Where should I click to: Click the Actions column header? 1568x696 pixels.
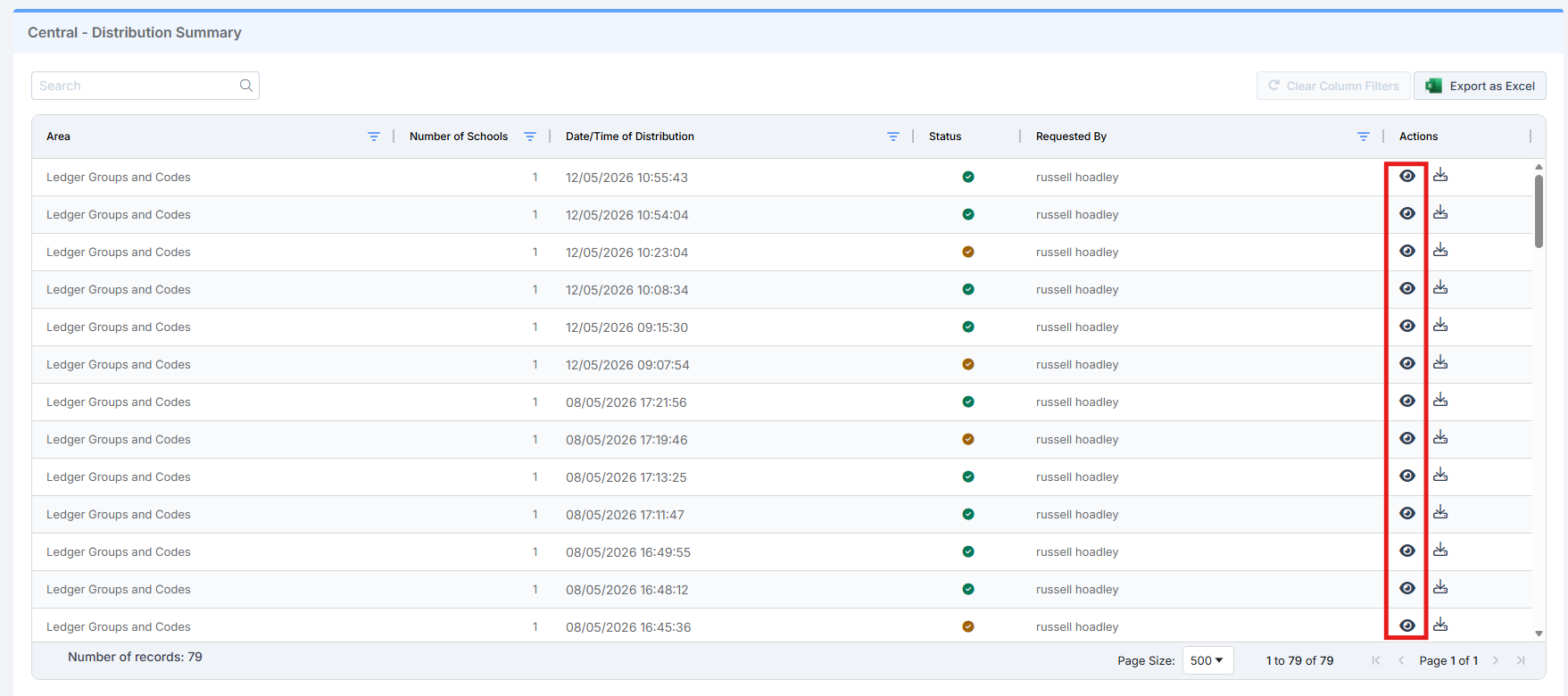tap(1418, 137)
